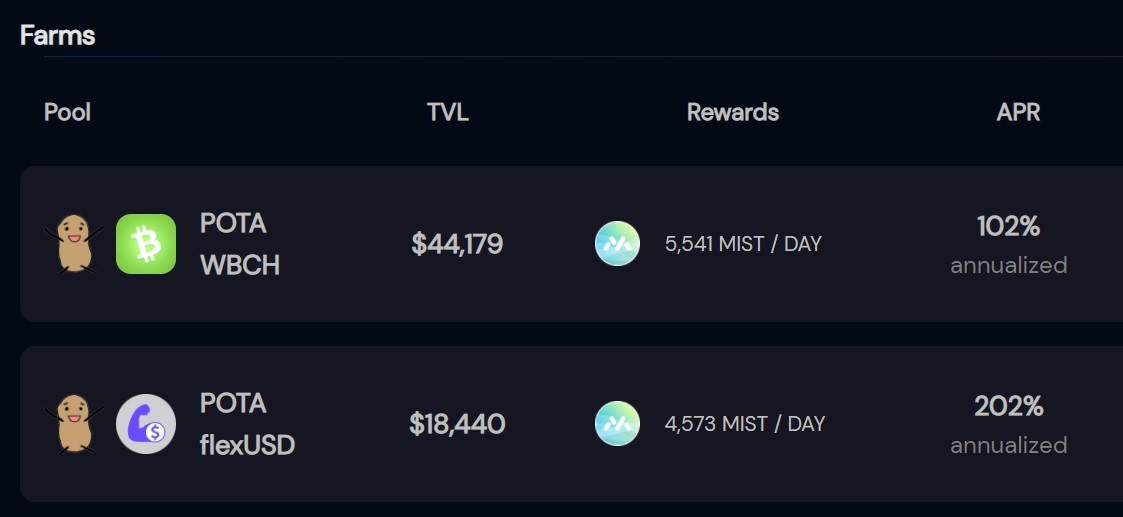
Task: Expand the POTA WBCH farm row
Action: (x=572, y=244)
